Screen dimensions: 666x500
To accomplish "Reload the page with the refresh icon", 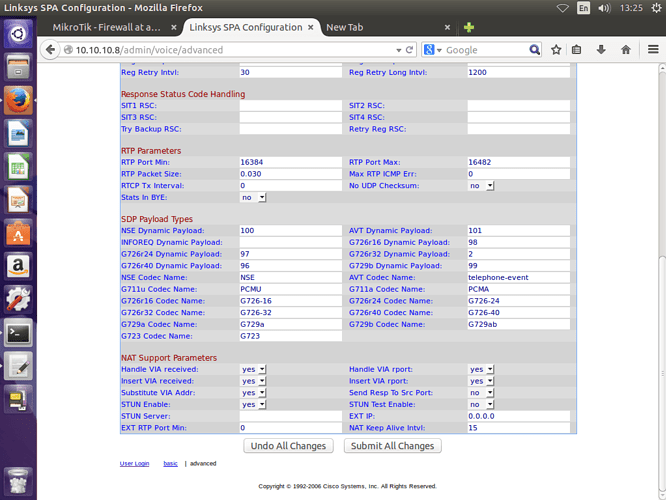I will coord(409,50).
